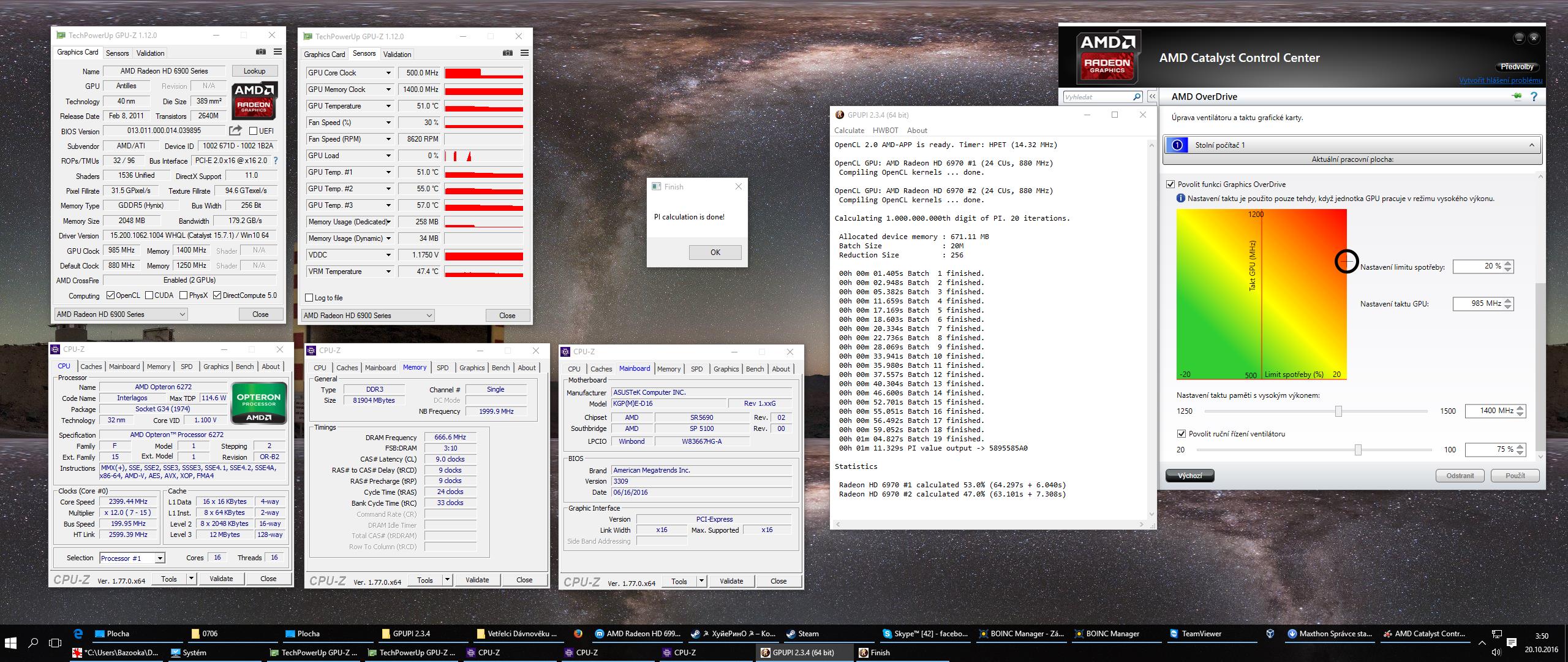Open Calculate menu in GPUPI
This screenshot has height=662, width=1568.
[849, 131]
